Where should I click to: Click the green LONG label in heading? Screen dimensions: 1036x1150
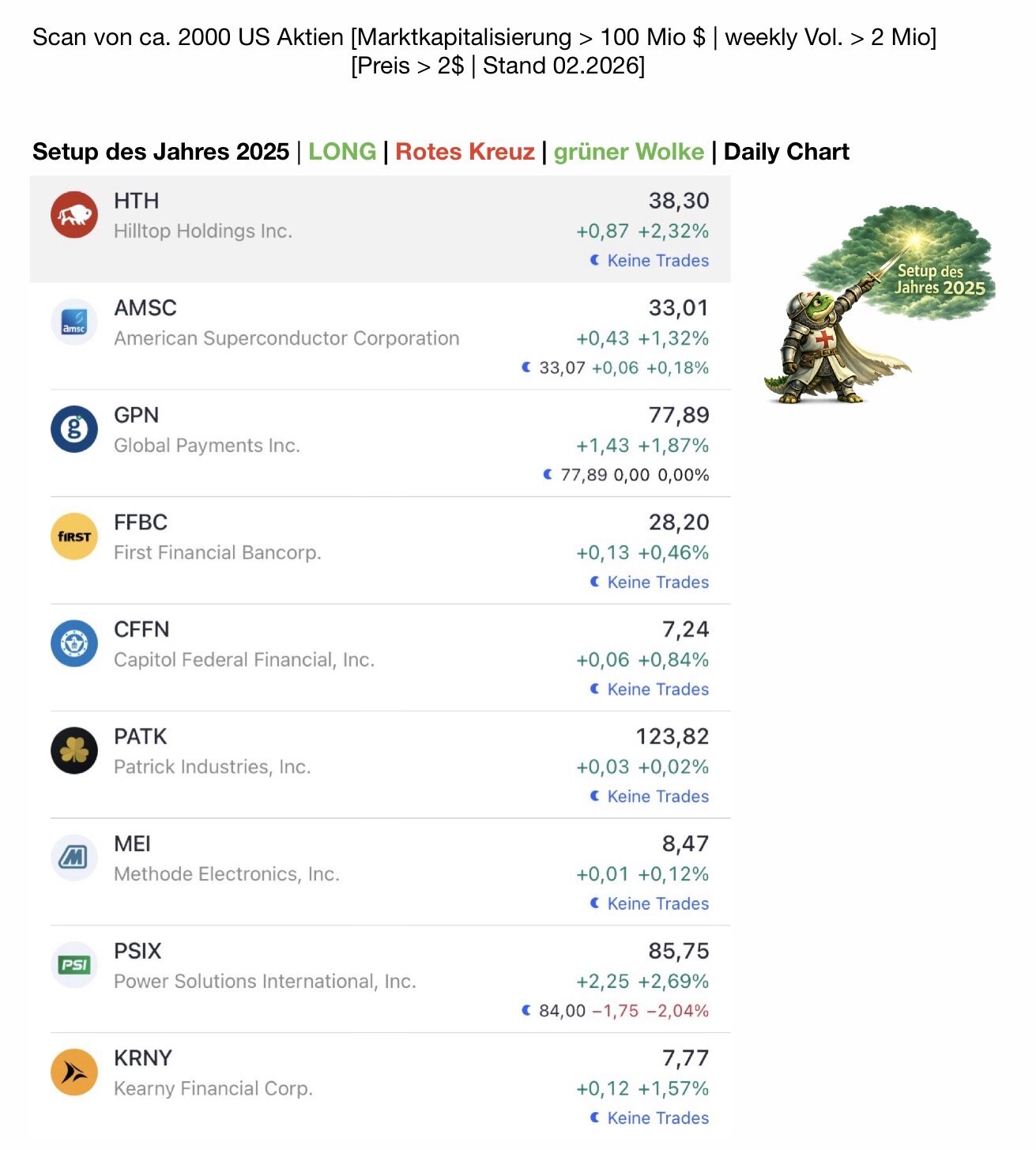coord(341,152)
